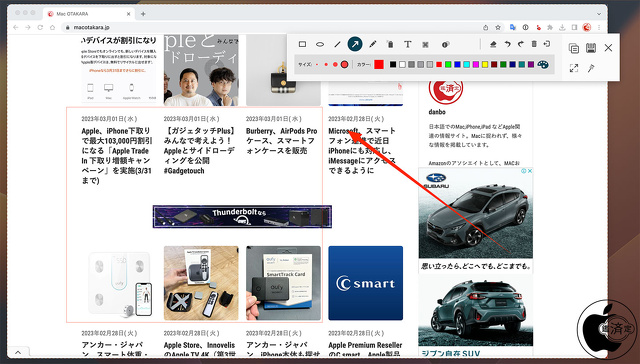Select the Arrow drawing tool
Viewport: 640px width, 364px height.
tap(355, 44)
